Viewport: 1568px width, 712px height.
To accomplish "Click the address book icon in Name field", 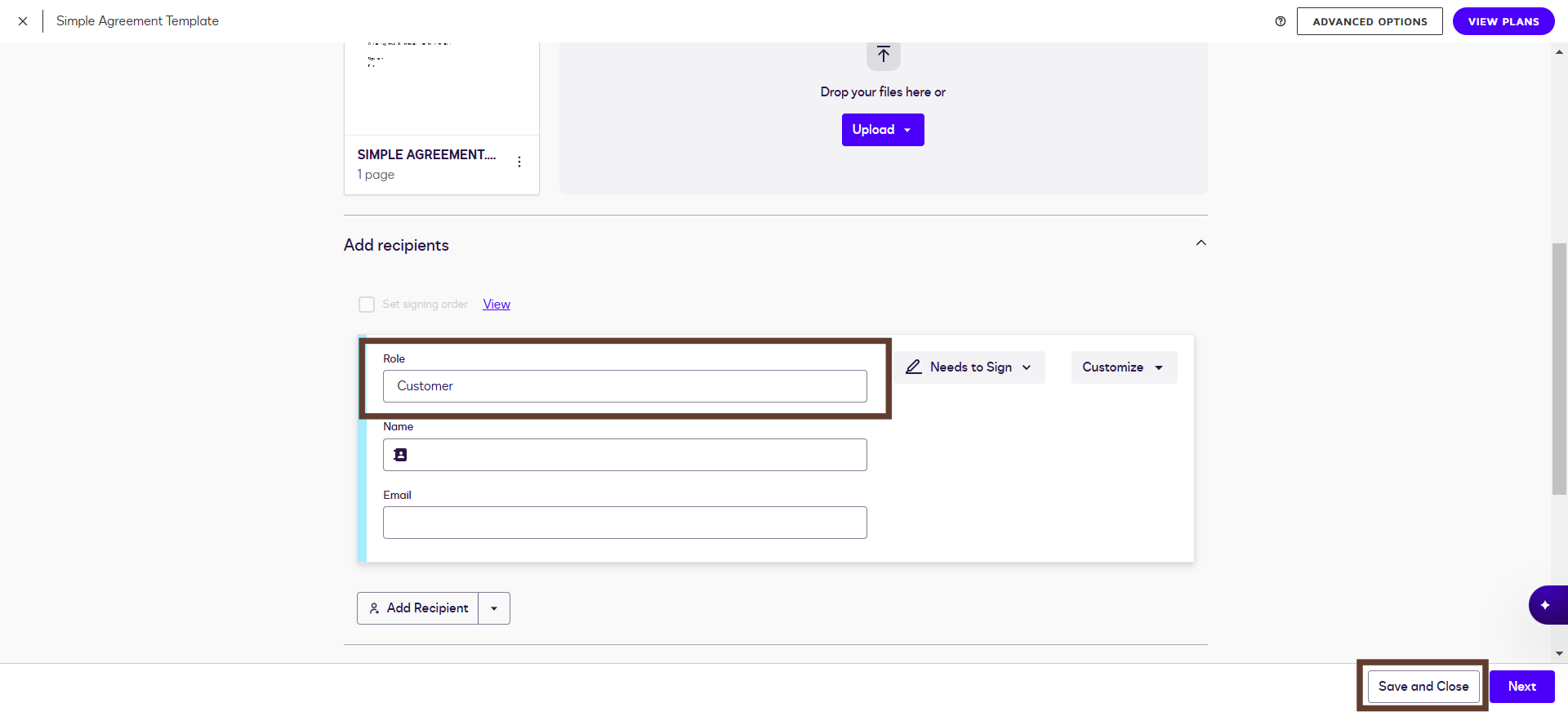I will 400,455.
